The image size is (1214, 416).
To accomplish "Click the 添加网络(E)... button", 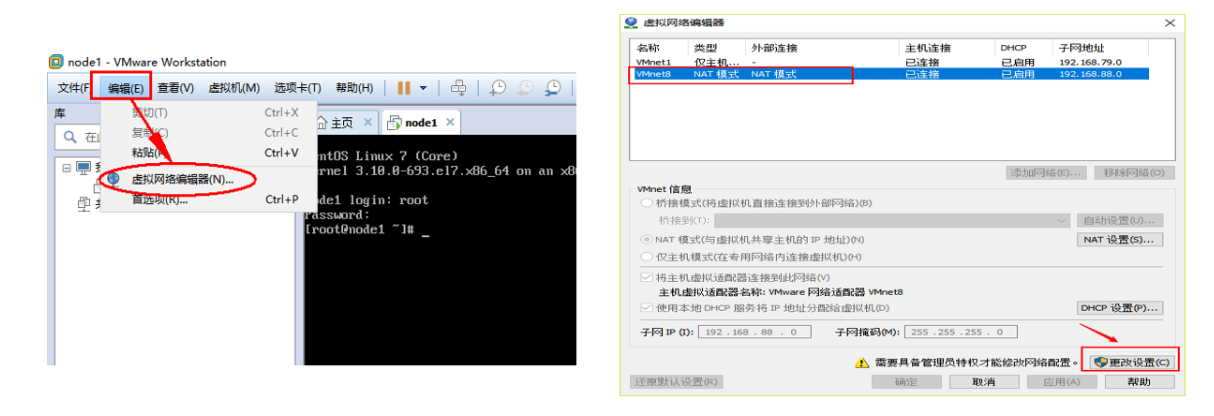I will 1045,173.
